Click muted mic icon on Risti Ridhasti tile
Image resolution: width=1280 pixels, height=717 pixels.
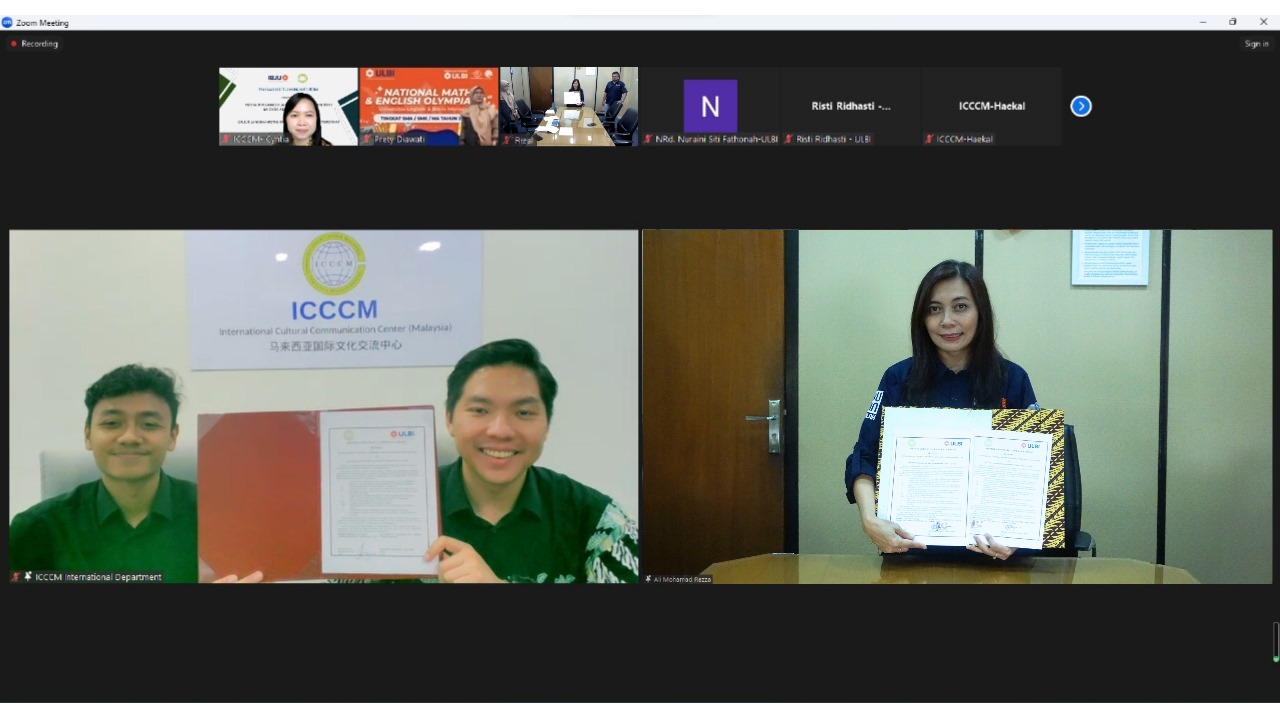[789, 139]
